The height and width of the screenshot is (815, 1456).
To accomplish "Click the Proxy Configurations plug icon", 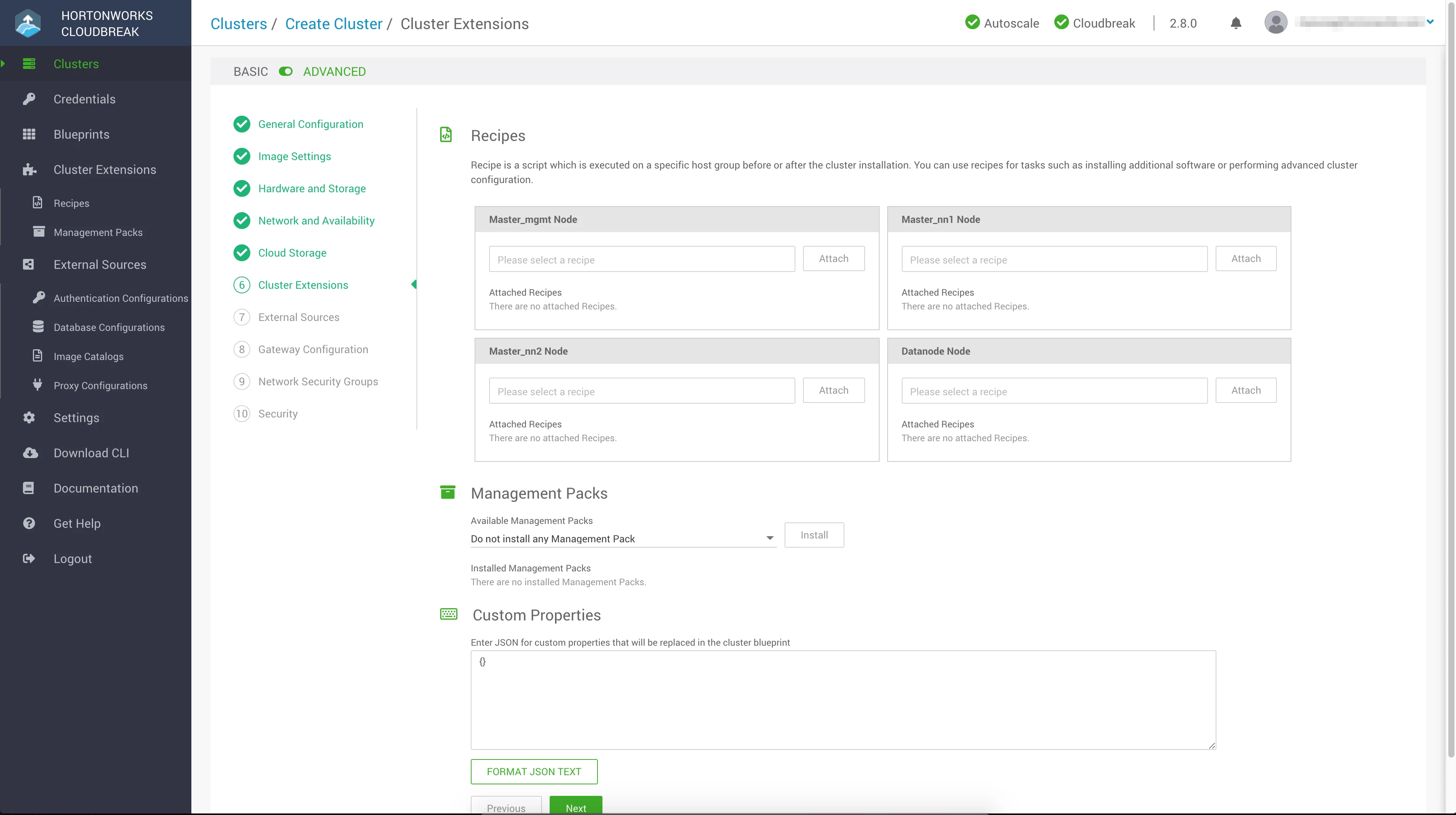I will (37, 385).
